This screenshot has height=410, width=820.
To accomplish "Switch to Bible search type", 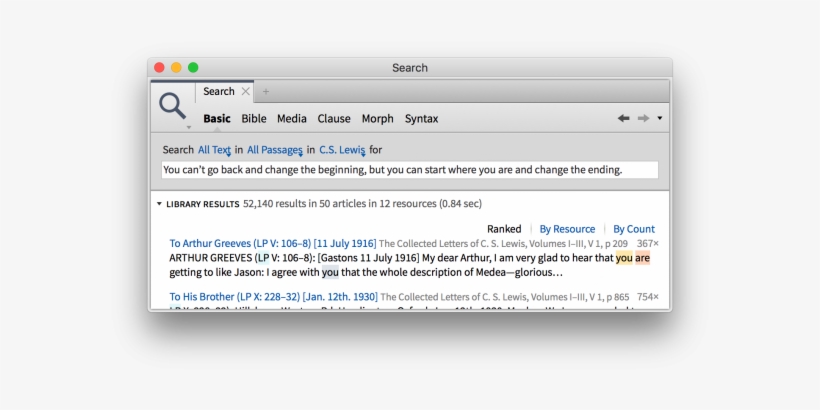I will click(x=254, y=119).
